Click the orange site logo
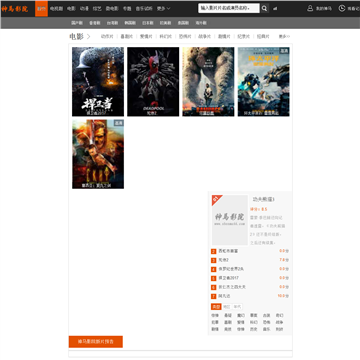 pyautogui.click(x=15, y=9)
